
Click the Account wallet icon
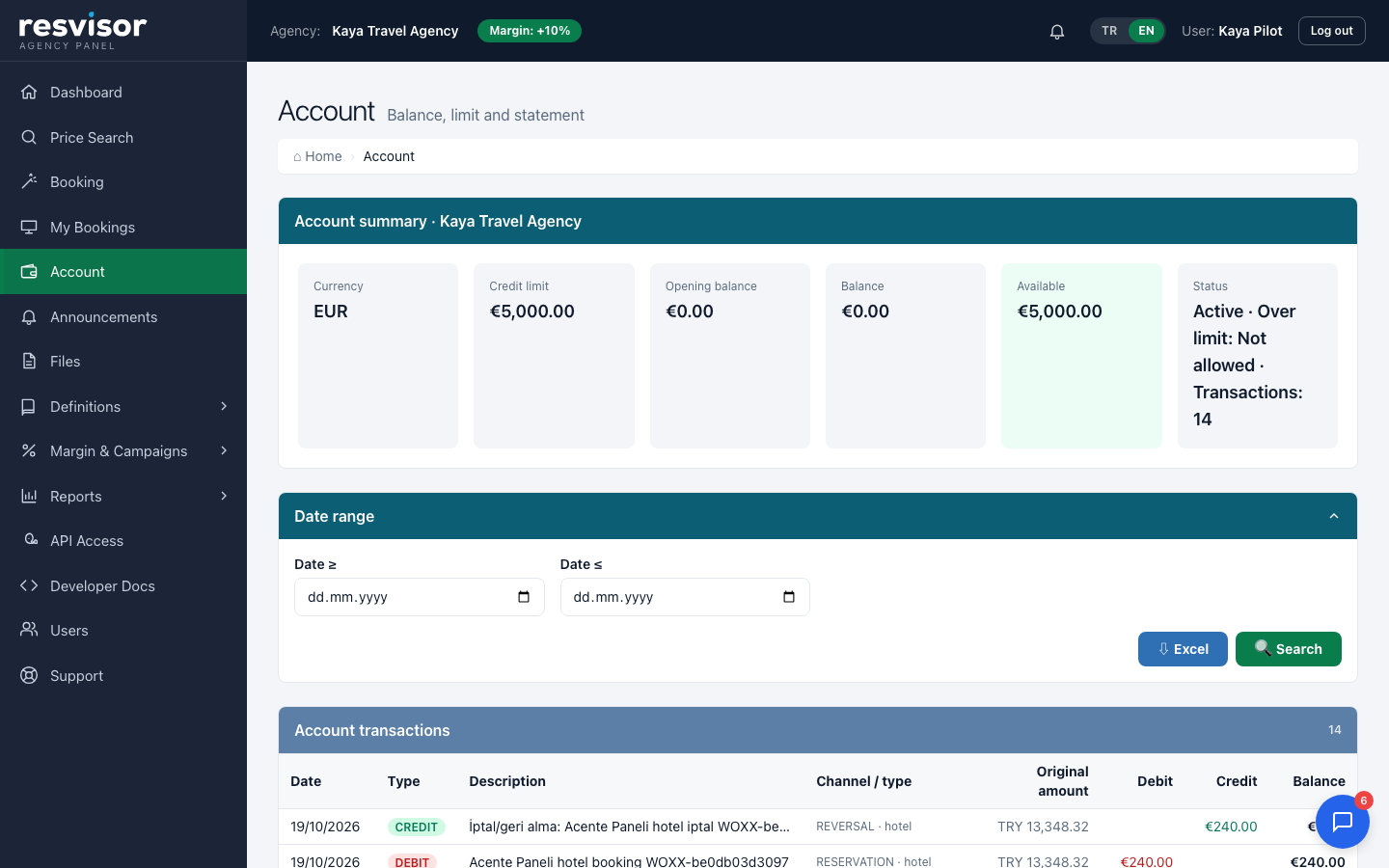[29, 272]
